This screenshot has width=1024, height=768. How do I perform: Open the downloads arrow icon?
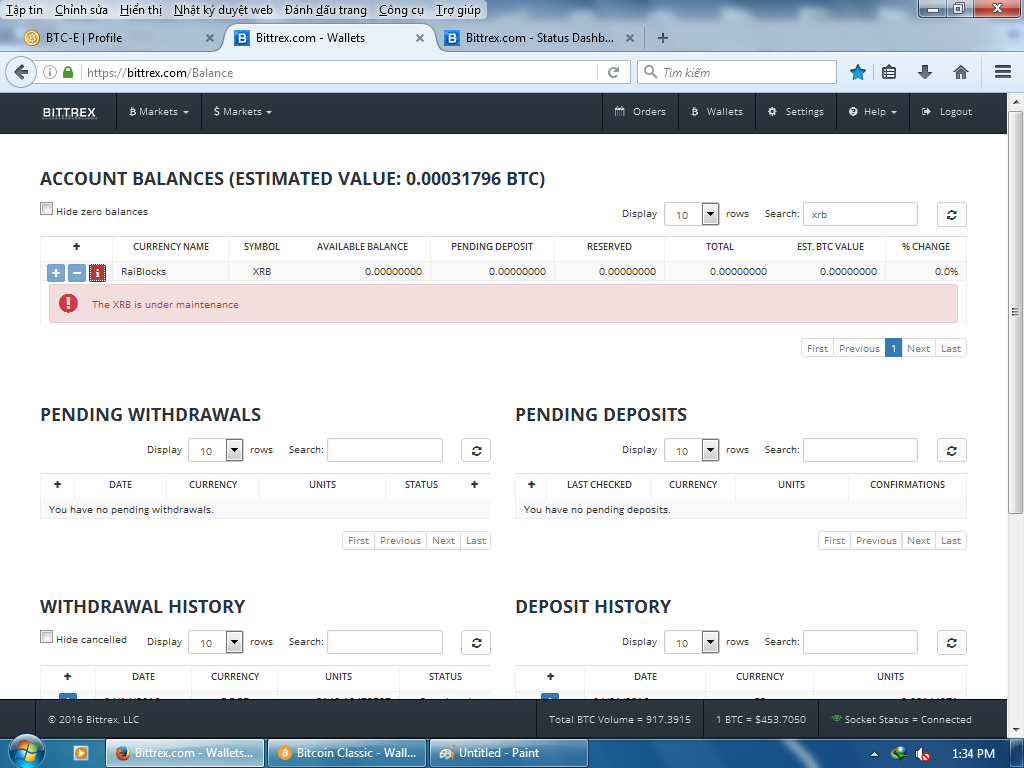tap(924, 72)
